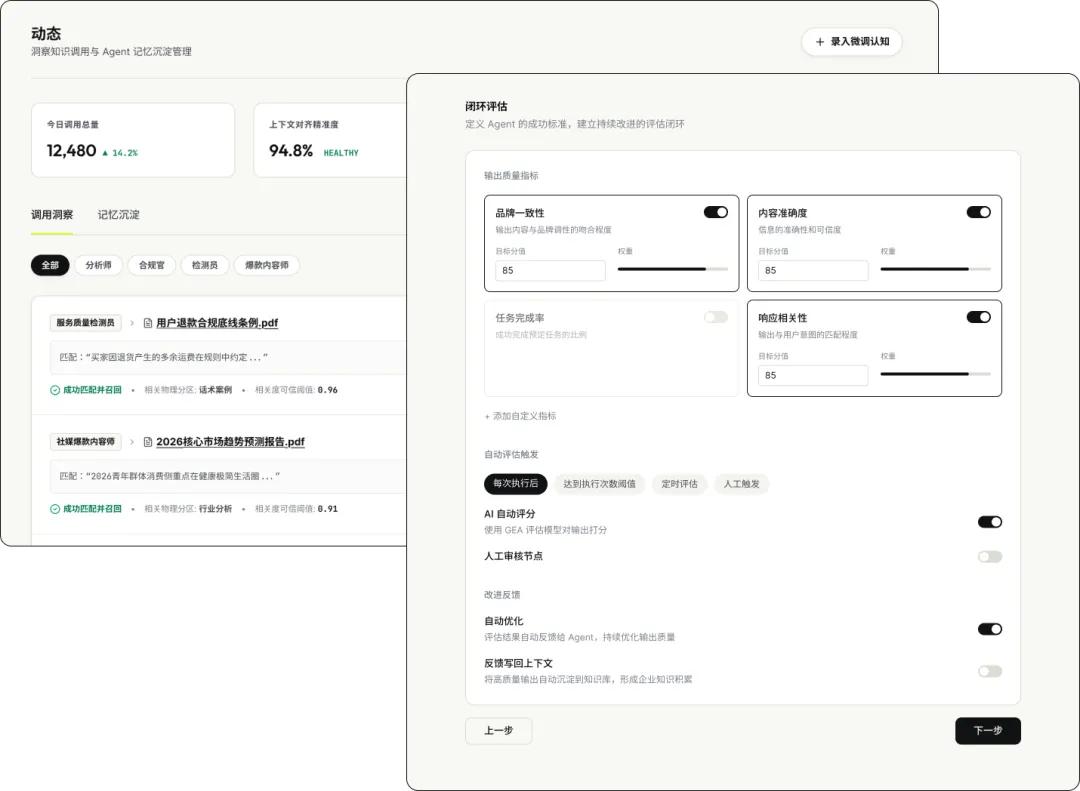Toggle 反馈写回上下文 switch on
This screenshot has width=1080, height=791.
990,671
